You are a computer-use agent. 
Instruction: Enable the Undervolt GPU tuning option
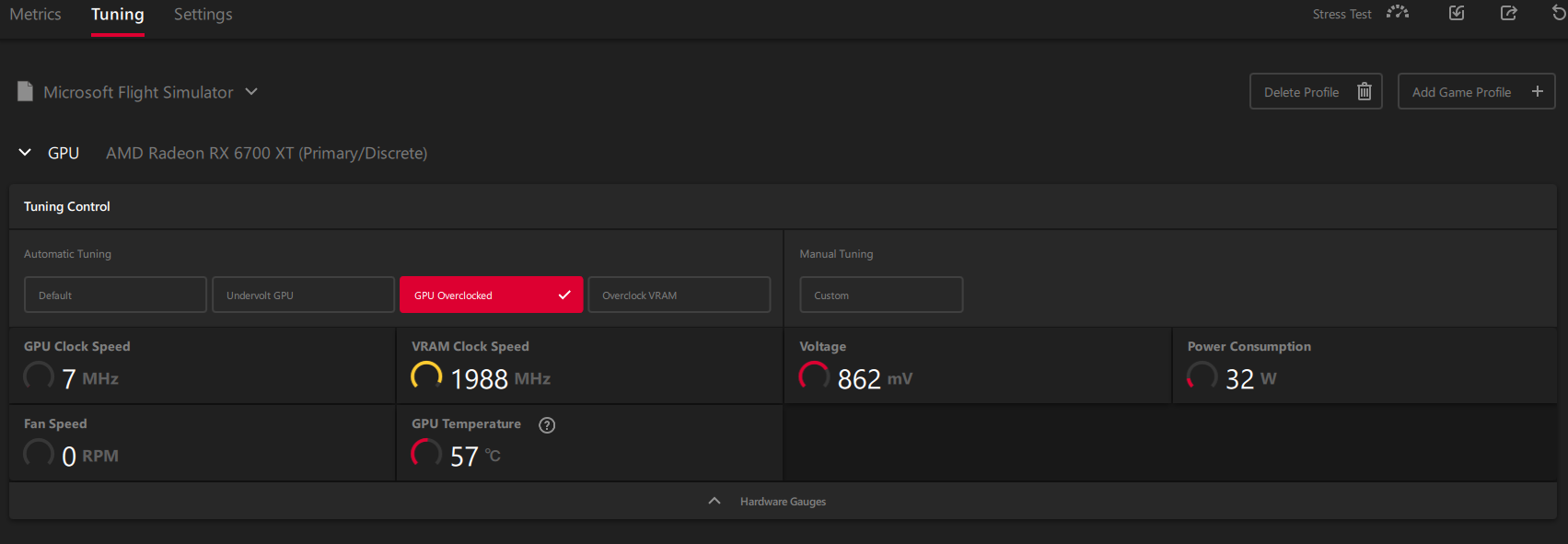coord(303,295)
